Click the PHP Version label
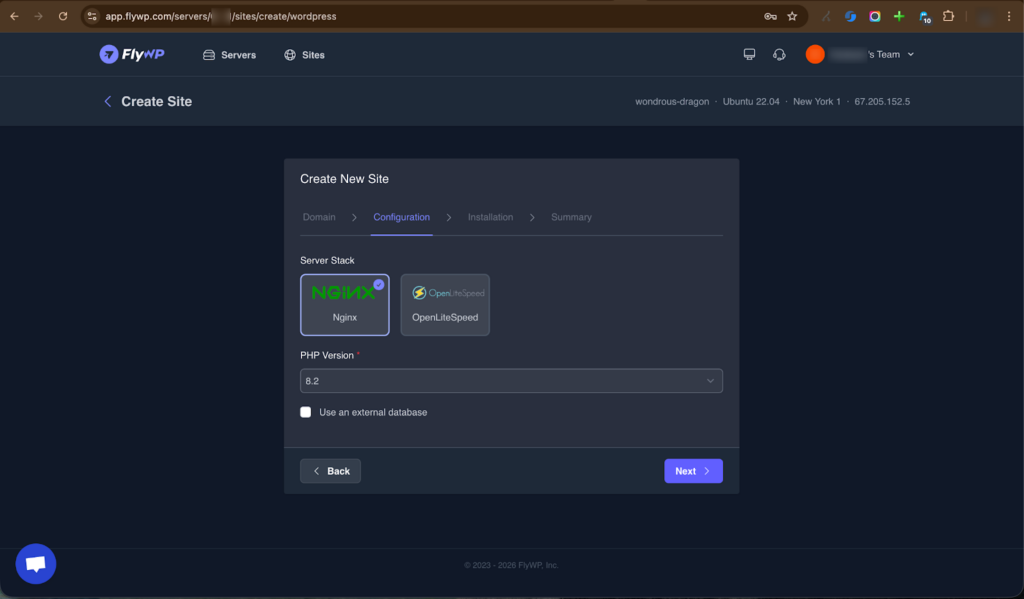Viewport: 1024px width, 599px height. click(327, 355)
